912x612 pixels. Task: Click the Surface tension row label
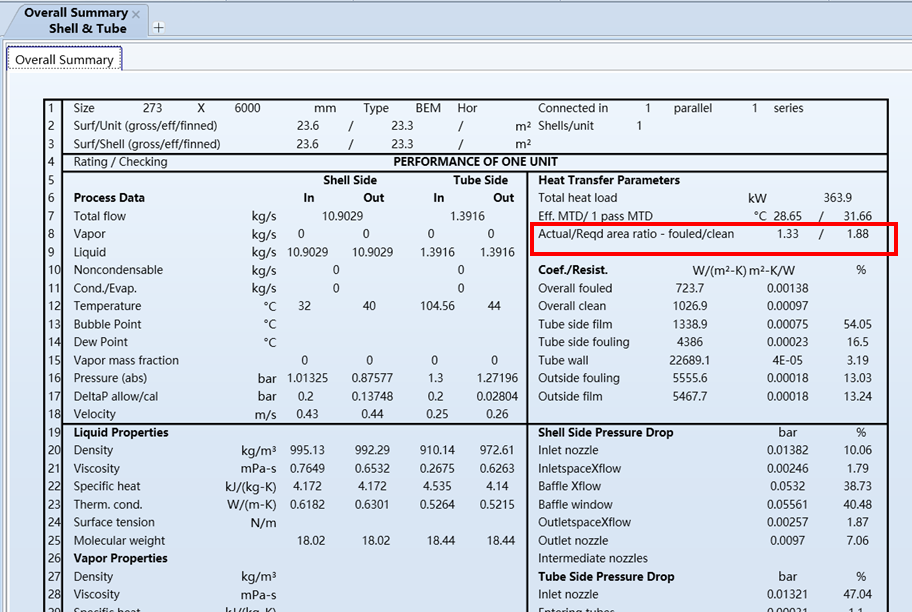114,522
